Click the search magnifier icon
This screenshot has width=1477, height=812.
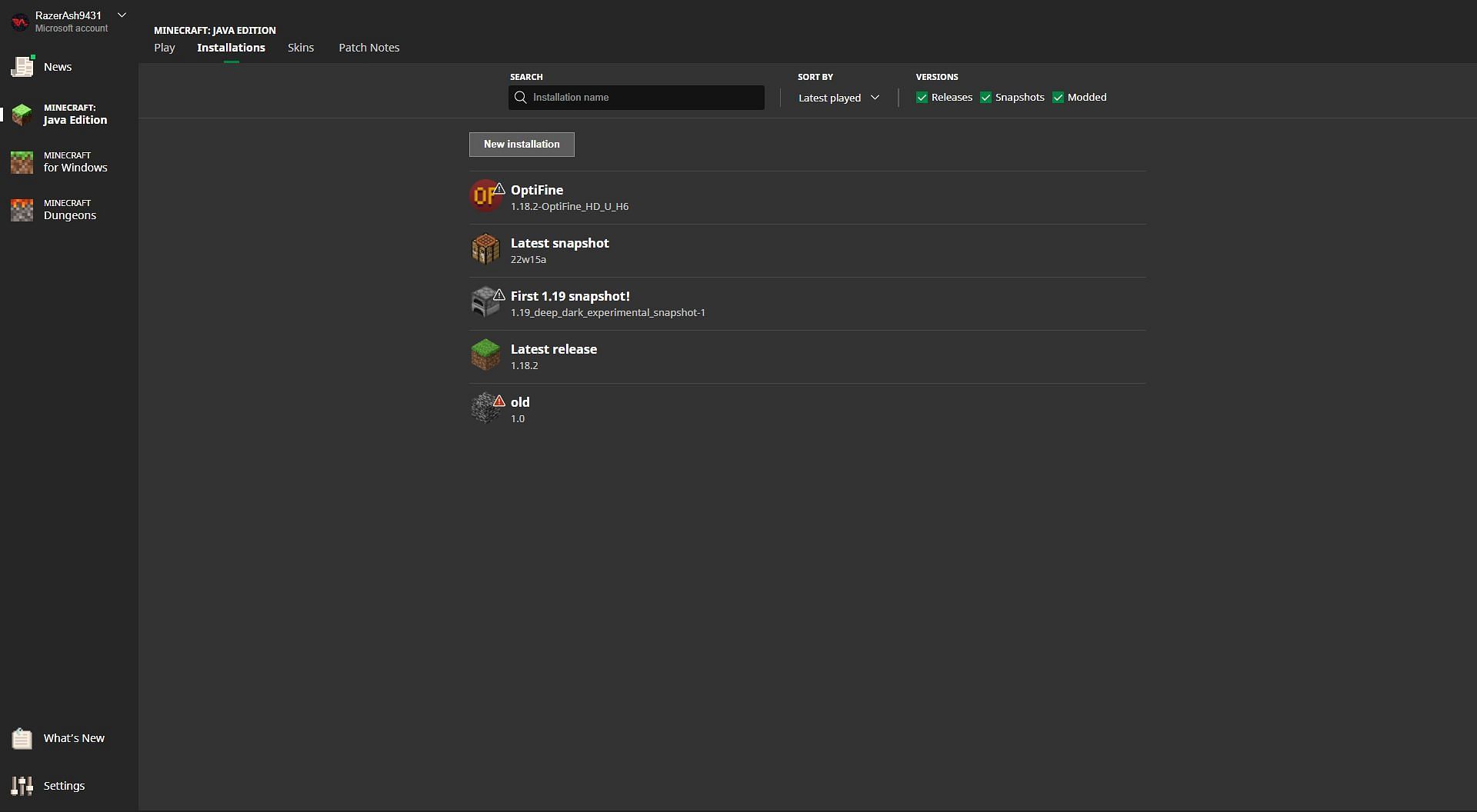point(521,98)
